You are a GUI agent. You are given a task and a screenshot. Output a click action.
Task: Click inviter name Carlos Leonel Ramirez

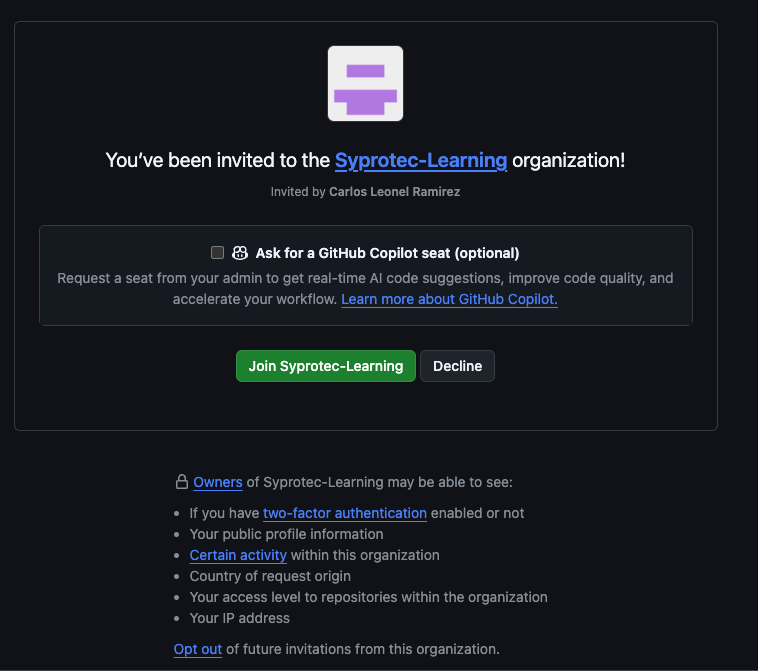[x=394, y=192]
